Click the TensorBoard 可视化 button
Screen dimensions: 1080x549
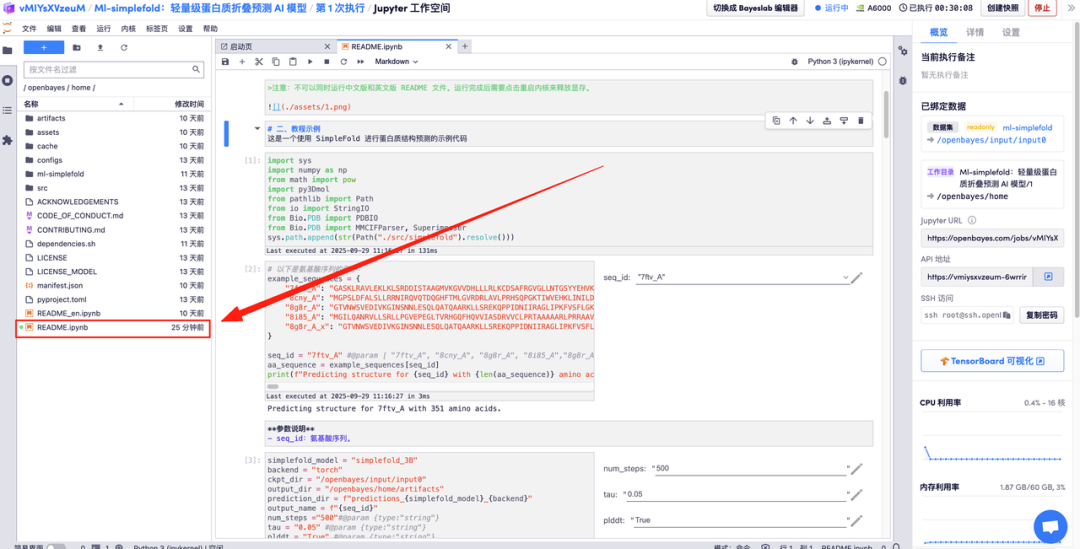tap(991, 361)
